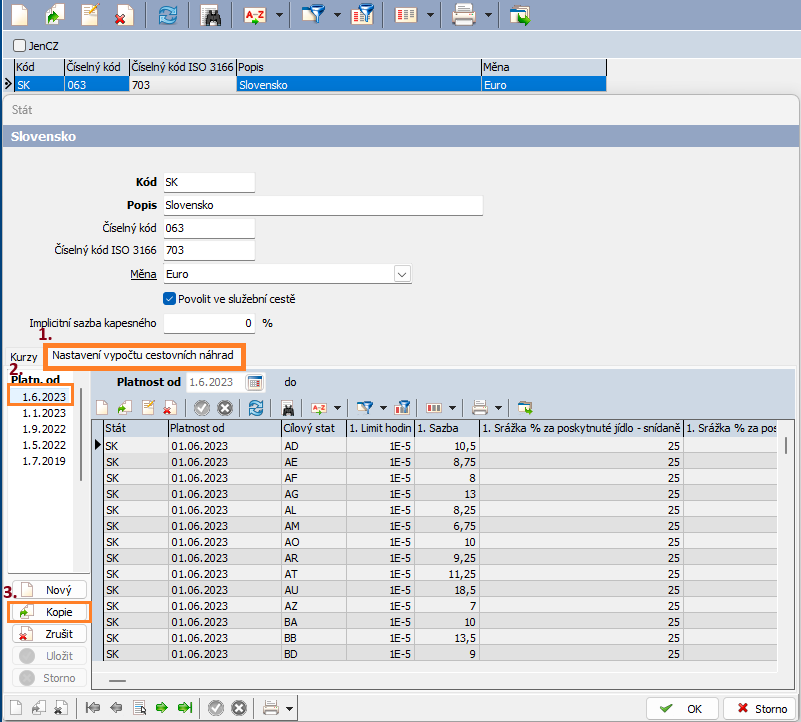Click the binoculars search icon in the top toolbar
Viewport: 801px width, 722px height.
point(211,16)
